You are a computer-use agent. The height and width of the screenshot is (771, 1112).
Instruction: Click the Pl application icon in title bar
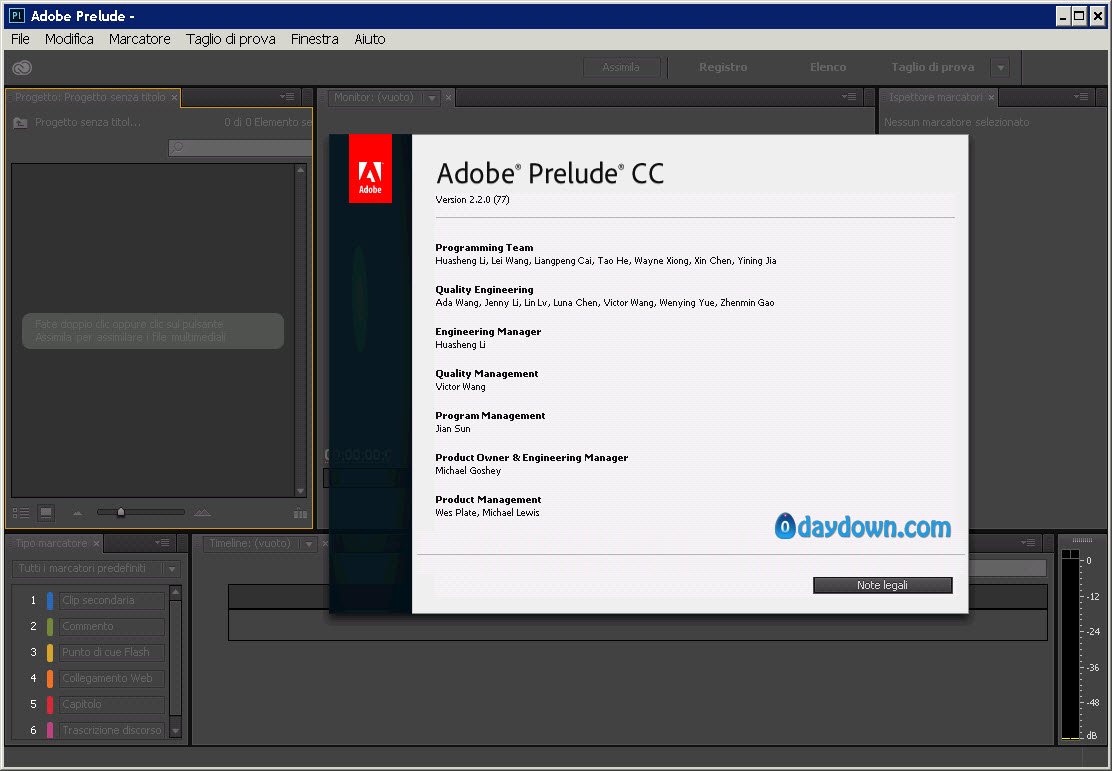click(16, 16)
